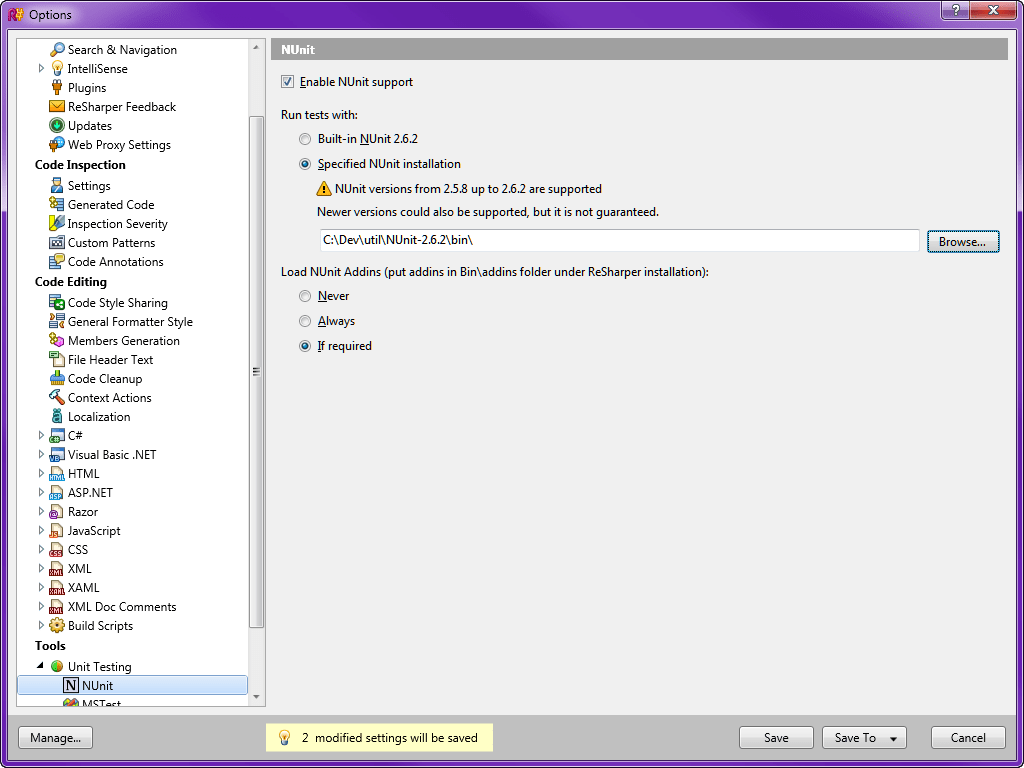Image resolution: width=1024 pixels, height=768 pixels.
Task: Click the Localization icon
Action: pyautogui.click(x=57, y=416)
